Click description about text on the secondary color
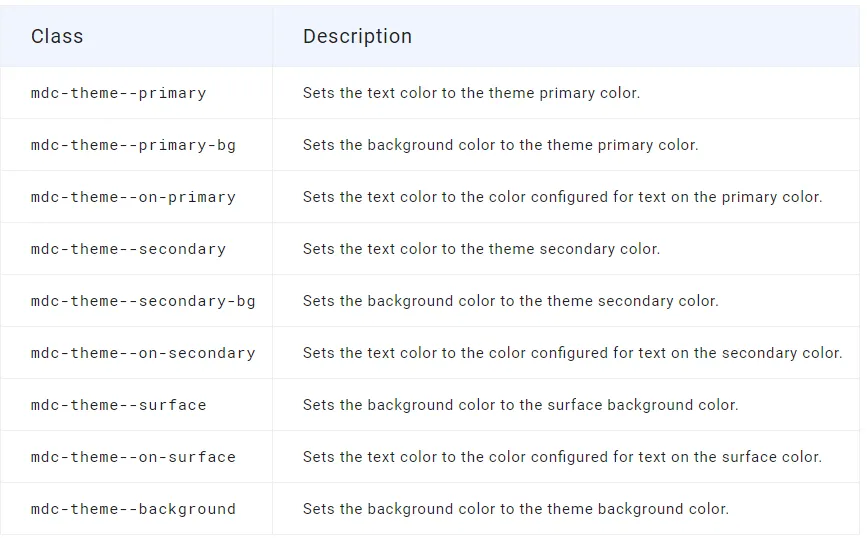Viewport: 867px width, 538px height. tap(572, 353)
